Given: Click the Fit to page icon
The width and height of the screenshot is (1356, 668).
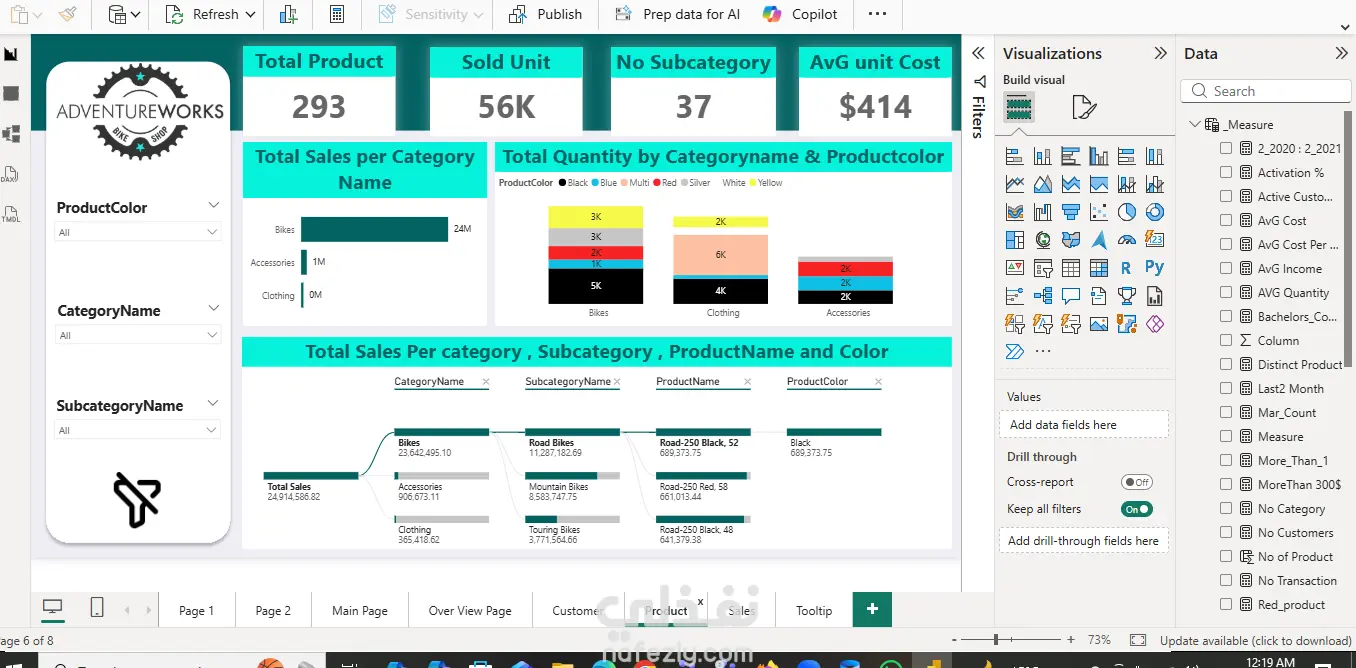Looking at the screenshot, I should pos(1138,640).
